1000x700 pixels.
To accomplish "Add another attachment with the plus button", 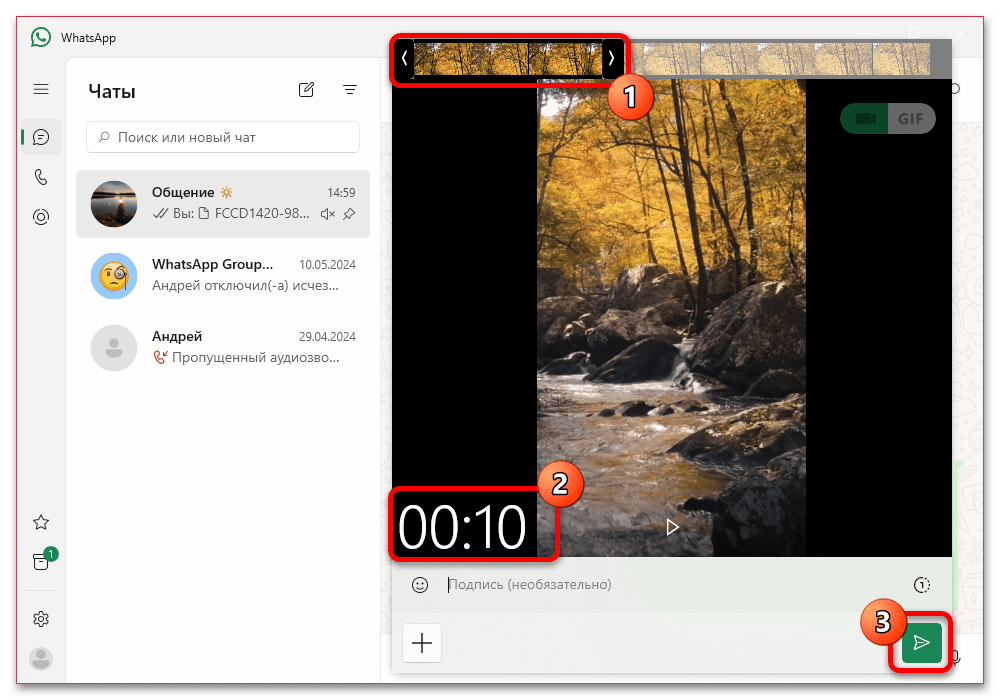I will click(422, 643).
